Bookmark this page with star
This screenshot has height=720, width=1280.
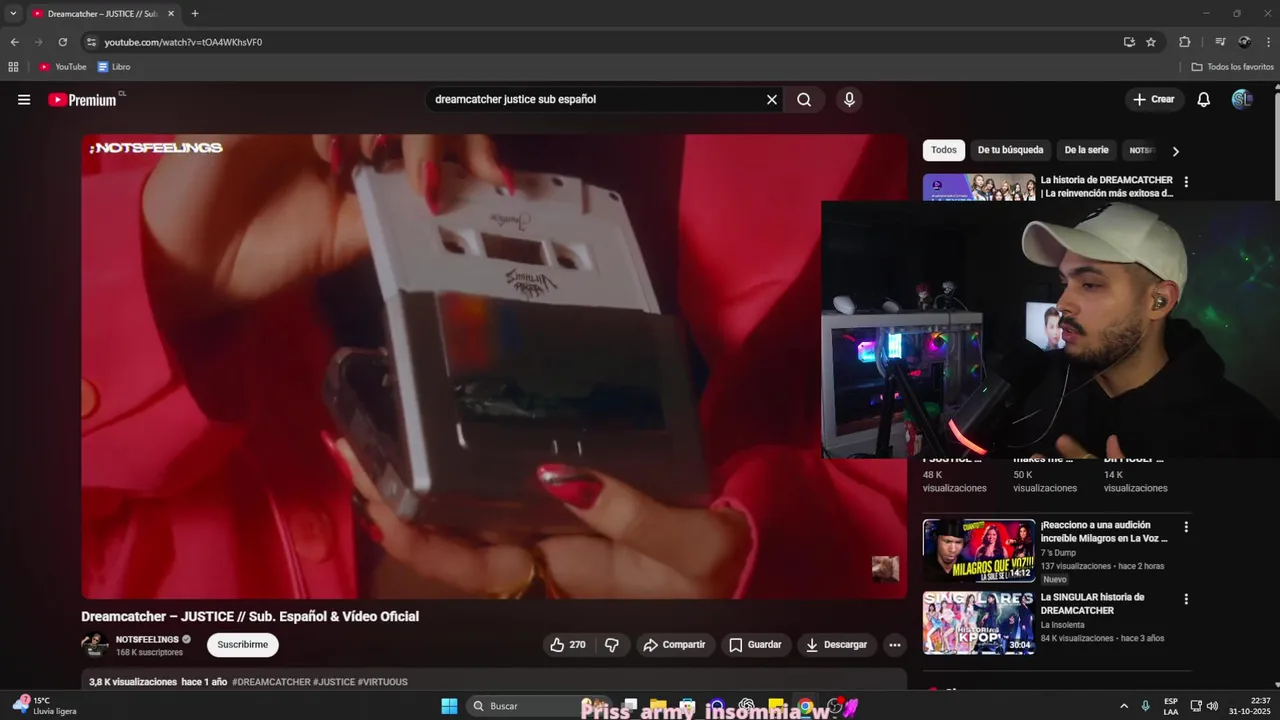1151,42
